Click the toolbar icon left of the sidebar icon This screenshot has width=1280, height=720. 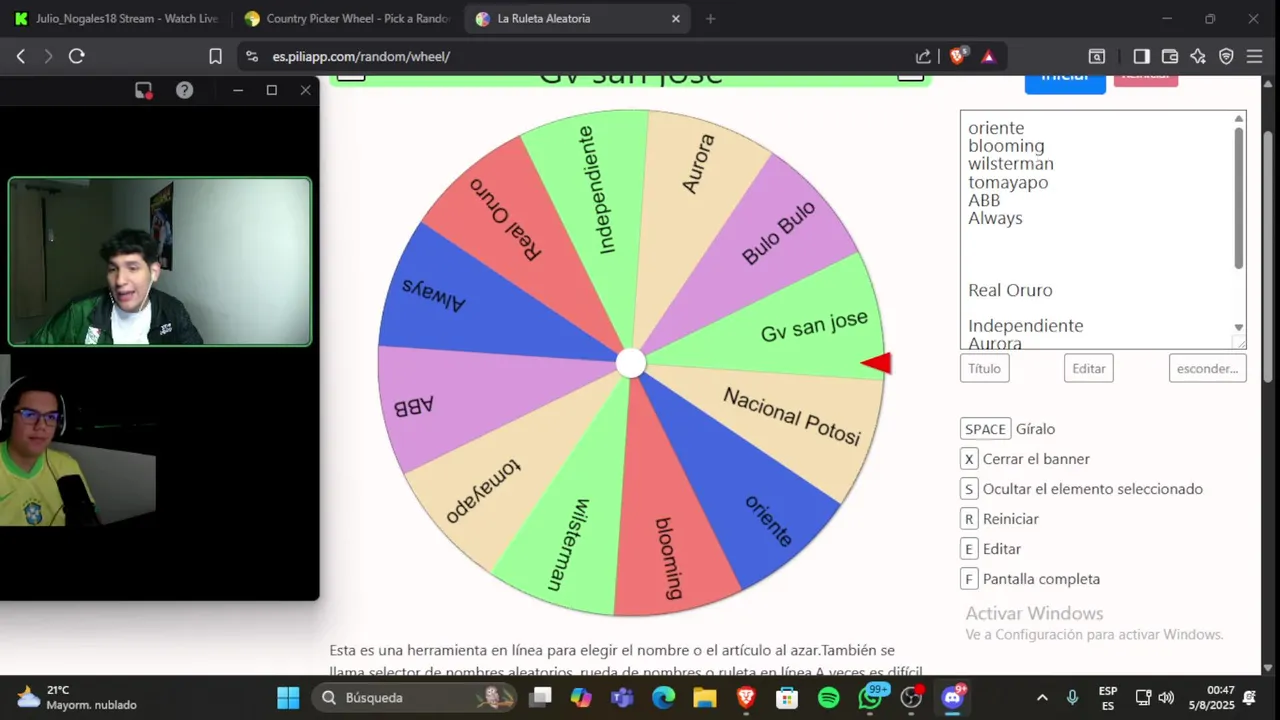(1097, 57)
